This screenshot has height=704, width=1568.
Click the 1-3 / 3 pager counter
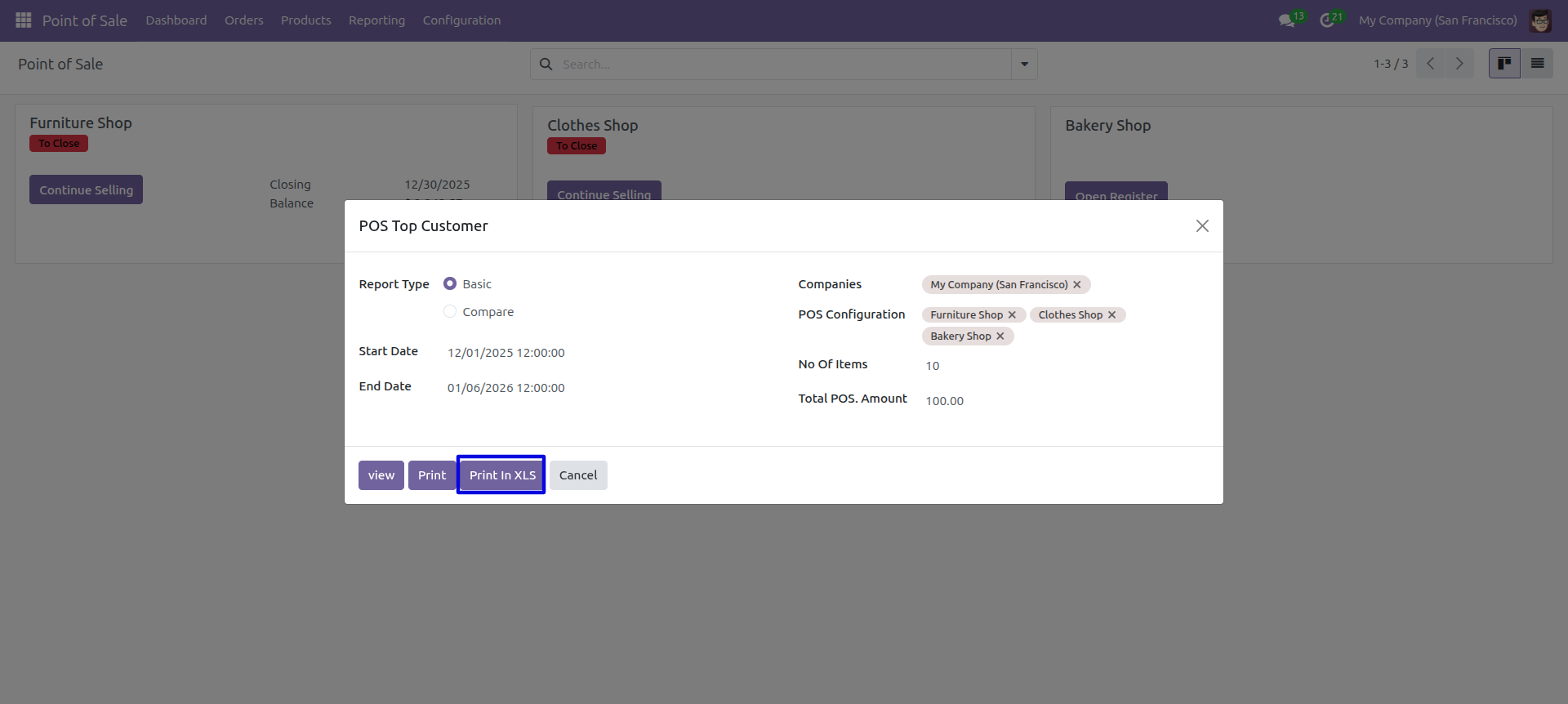[x=1391, y=64]
